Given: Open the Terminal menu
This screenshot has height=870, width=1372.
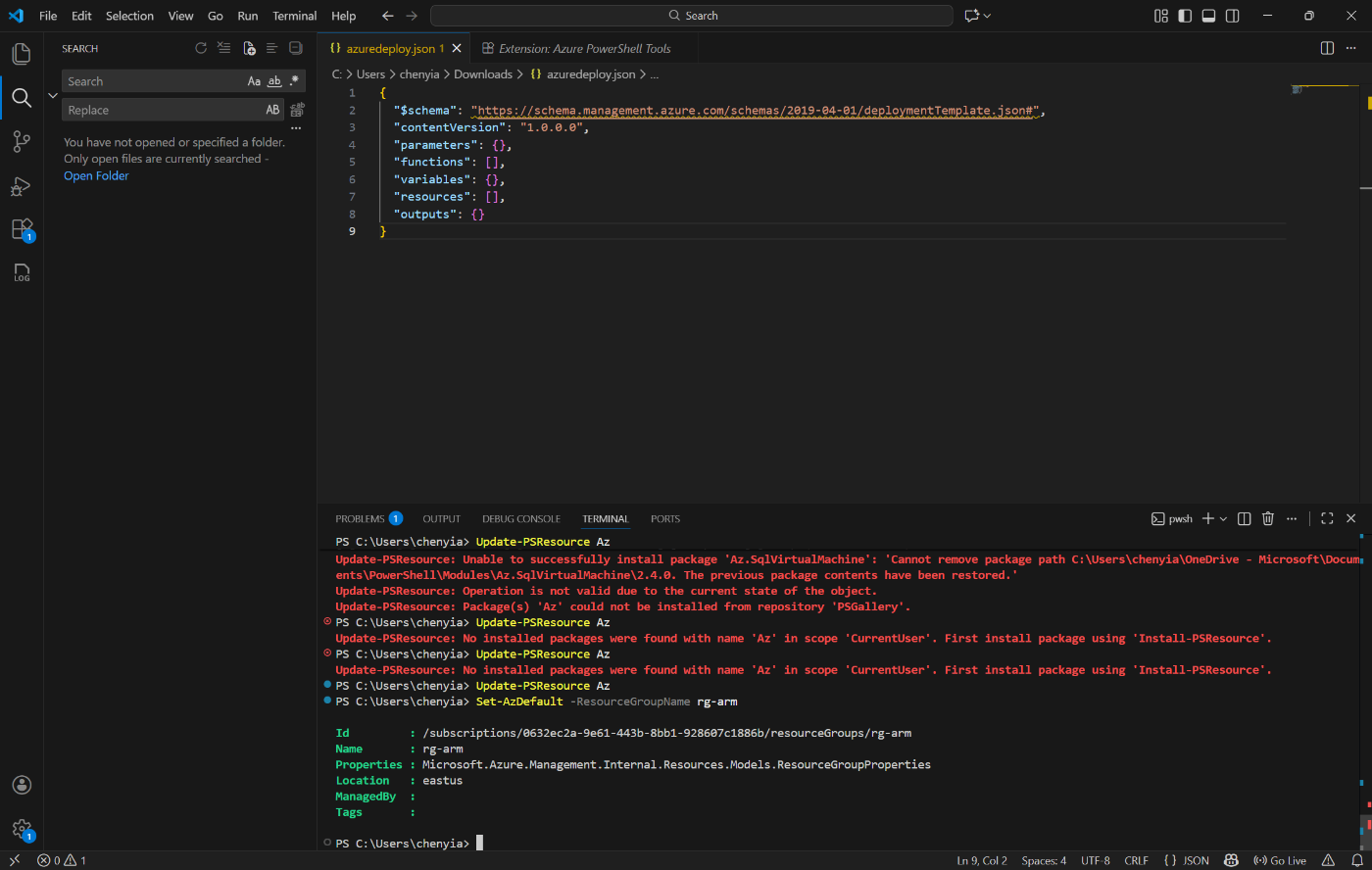Looking at the screenshot, I should click(294, 16).
